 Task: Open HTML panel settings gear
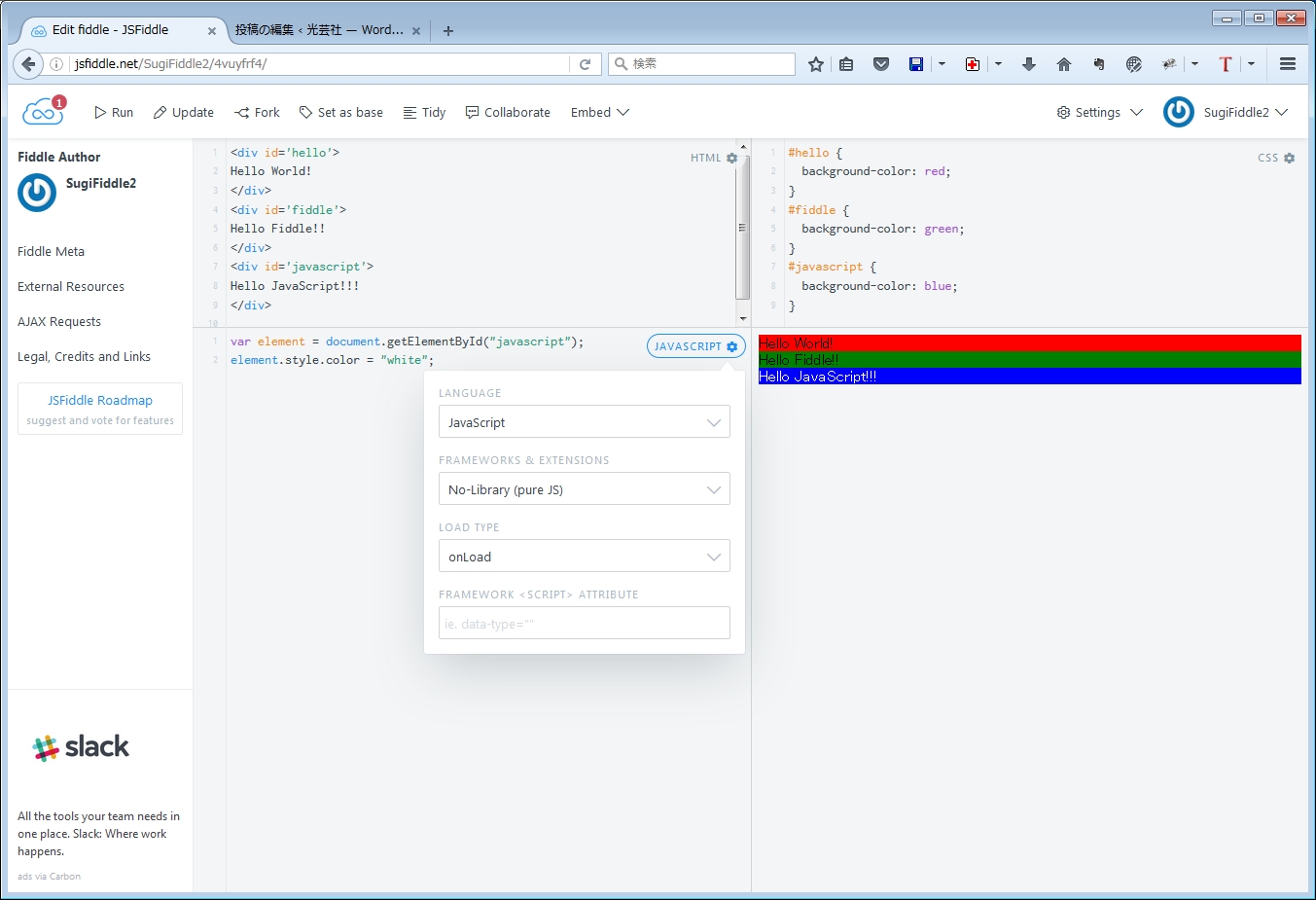click(x=731, y=158)
